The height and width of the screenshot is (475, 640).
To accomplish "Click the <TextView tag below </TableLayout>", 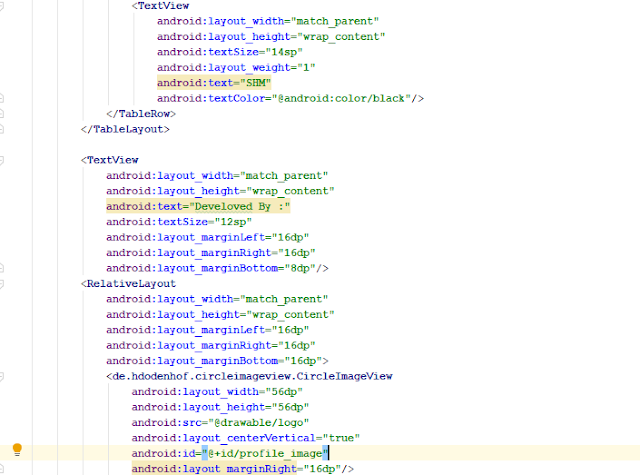I will pos(109,160).
